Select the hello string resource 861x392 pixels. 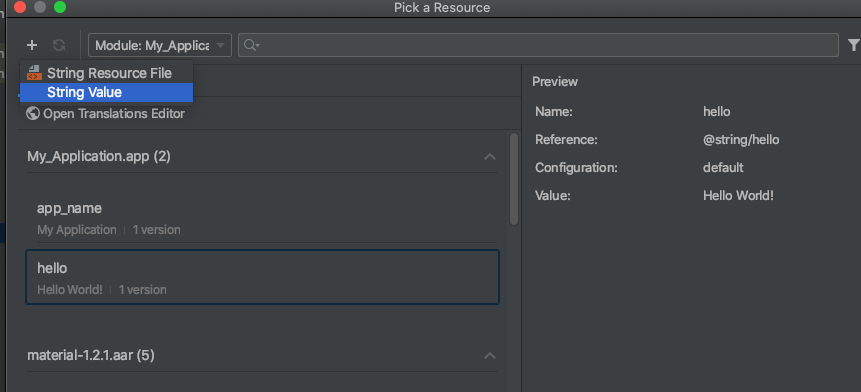262,277
